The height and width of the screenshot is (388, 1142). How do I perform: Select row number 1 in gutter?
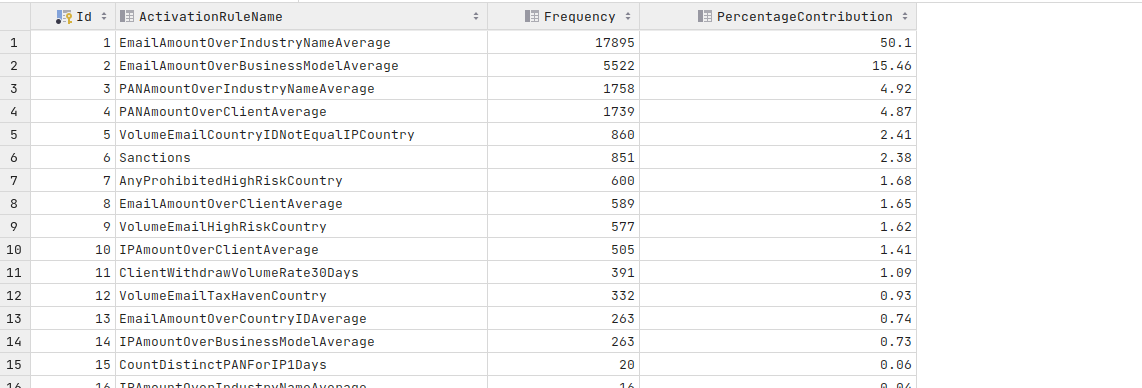[15, 43]
